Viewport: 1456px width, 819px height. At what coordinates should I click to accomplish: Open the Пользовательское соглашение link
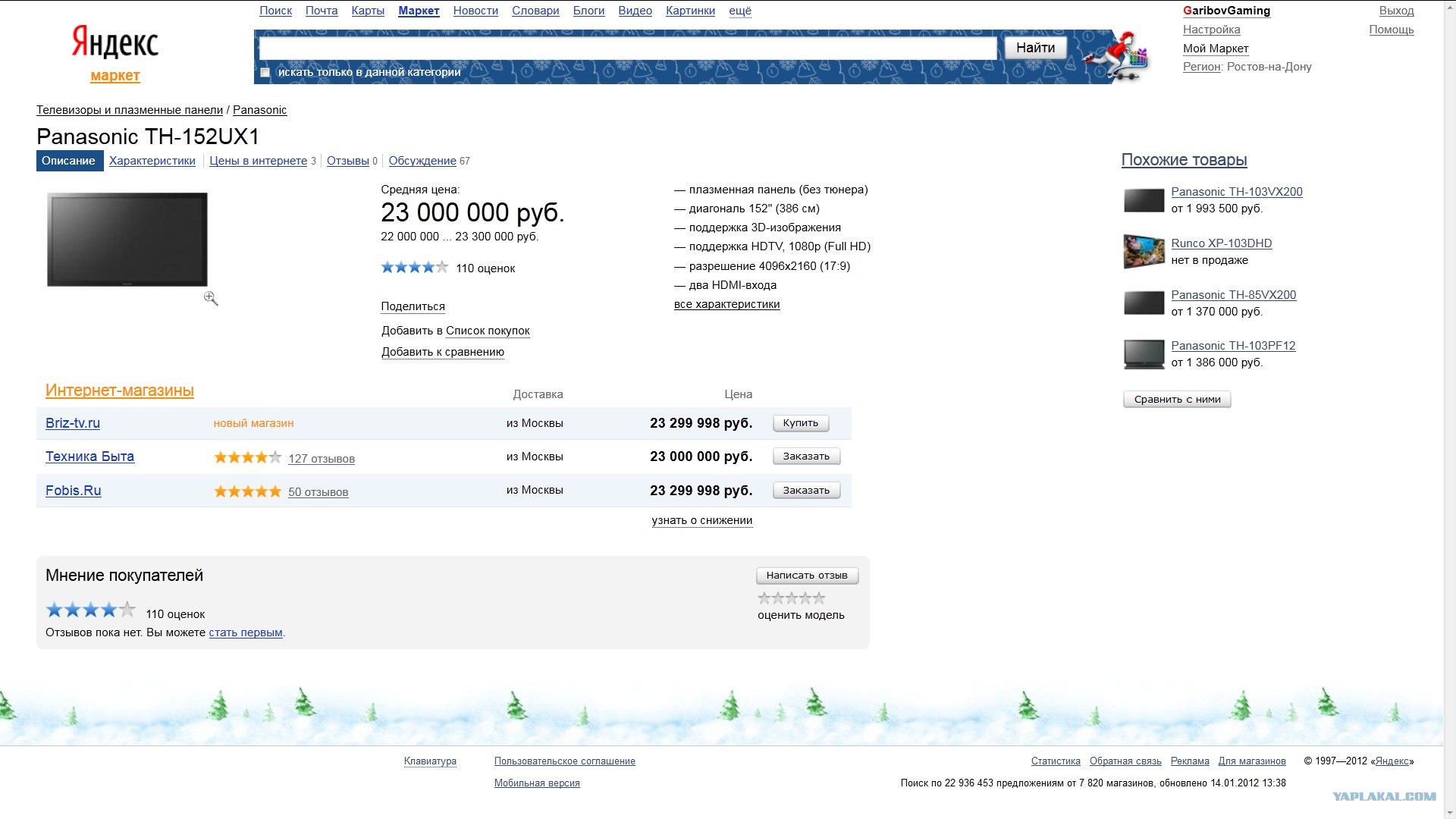[565, 761]
